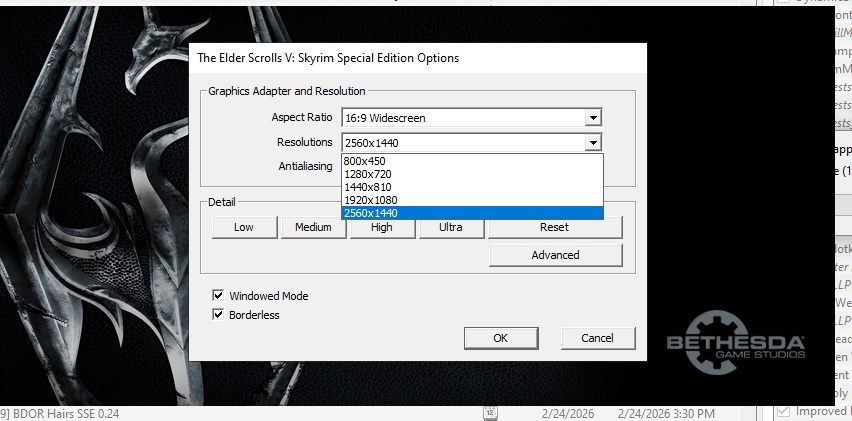Open the Advanced options
Screen dimensions: 852x421
(556, 255)
